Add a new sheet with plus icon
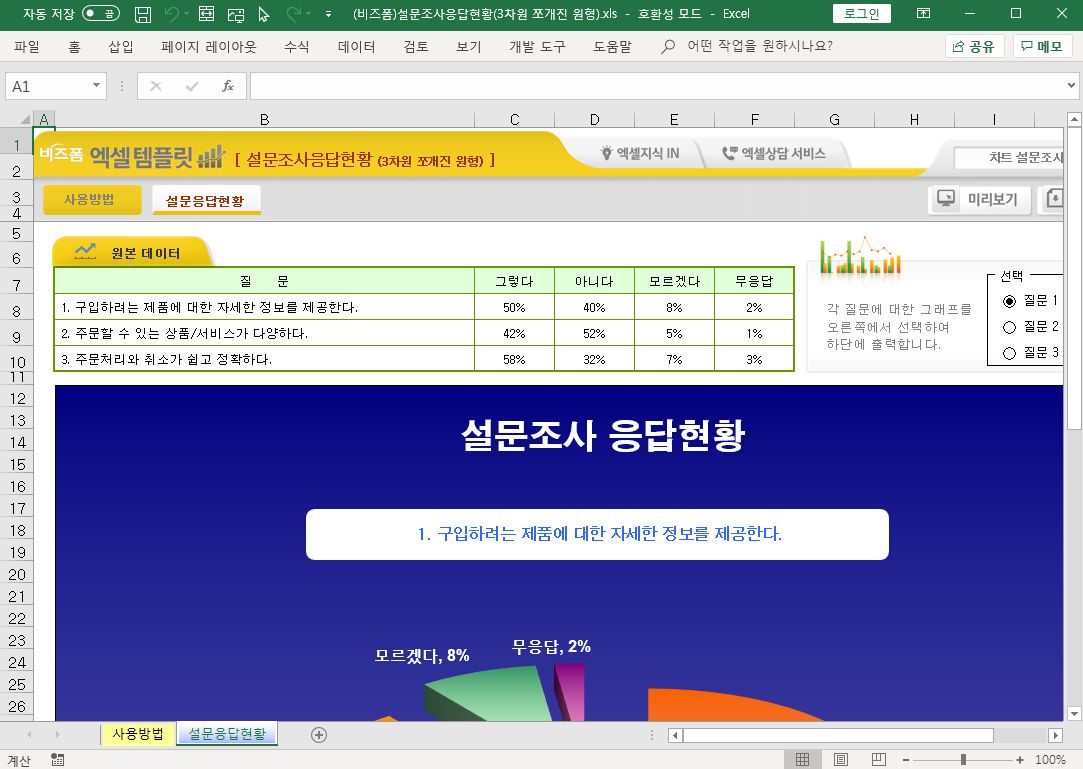Screen dimensions: 1083x769 tap(319, 735)
